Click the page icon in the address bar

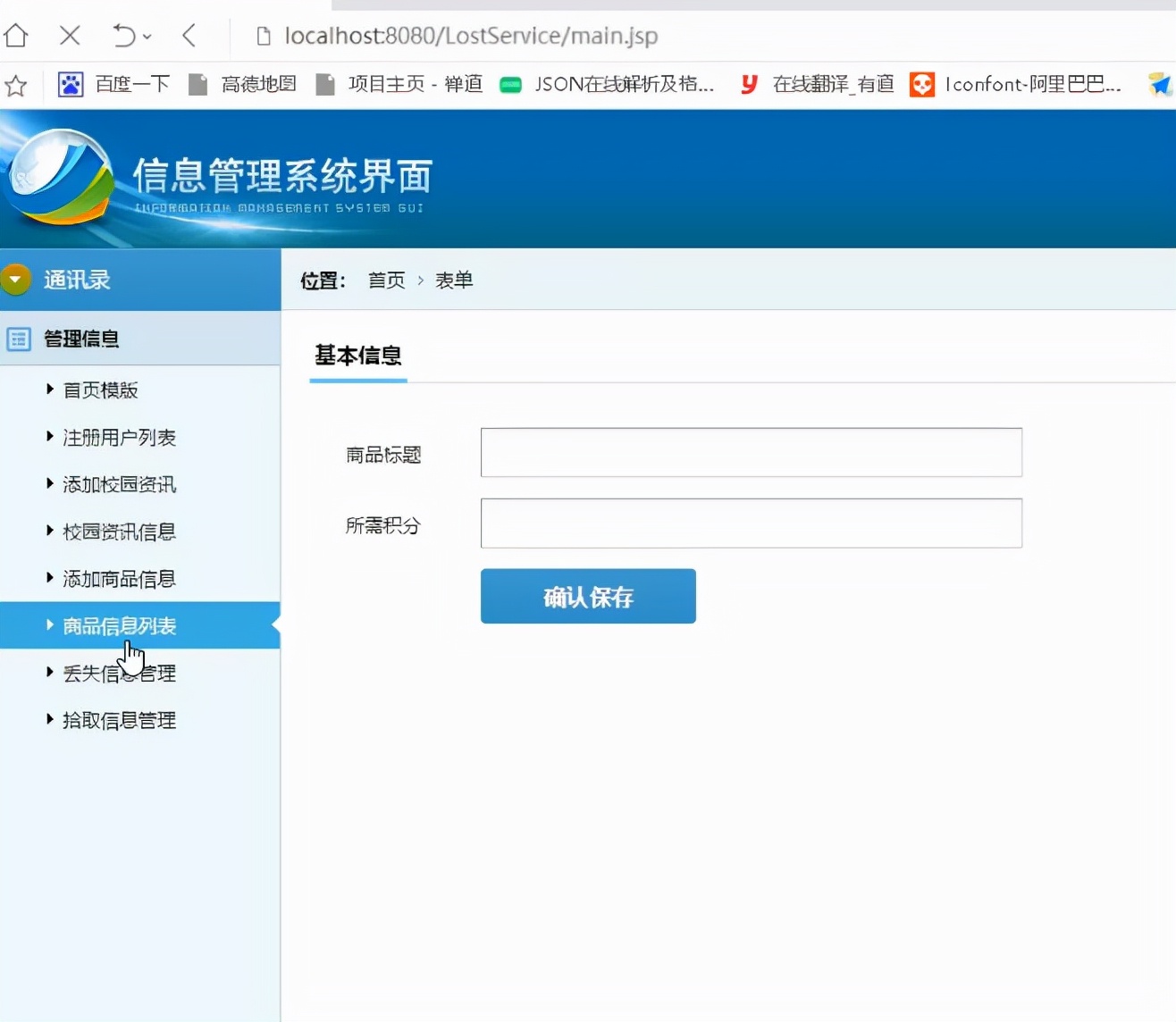pos(263,36)
